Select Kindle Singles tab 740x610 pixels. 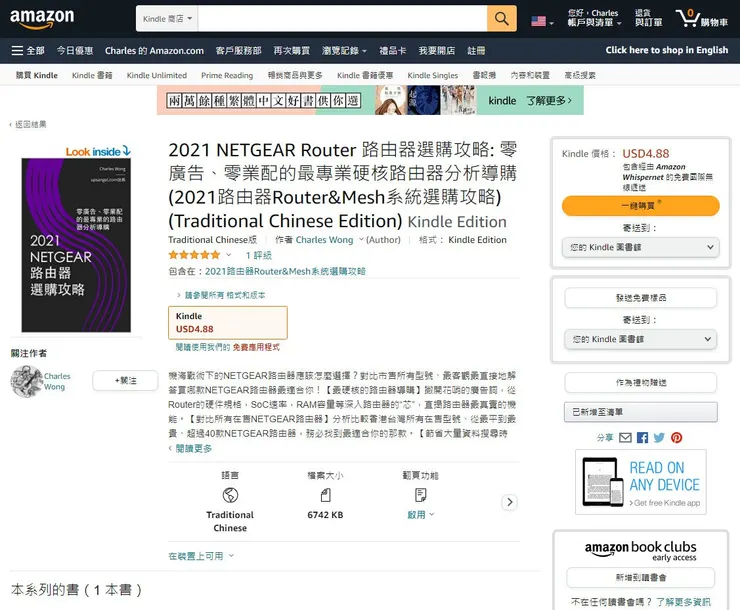(x=433, y=75)
